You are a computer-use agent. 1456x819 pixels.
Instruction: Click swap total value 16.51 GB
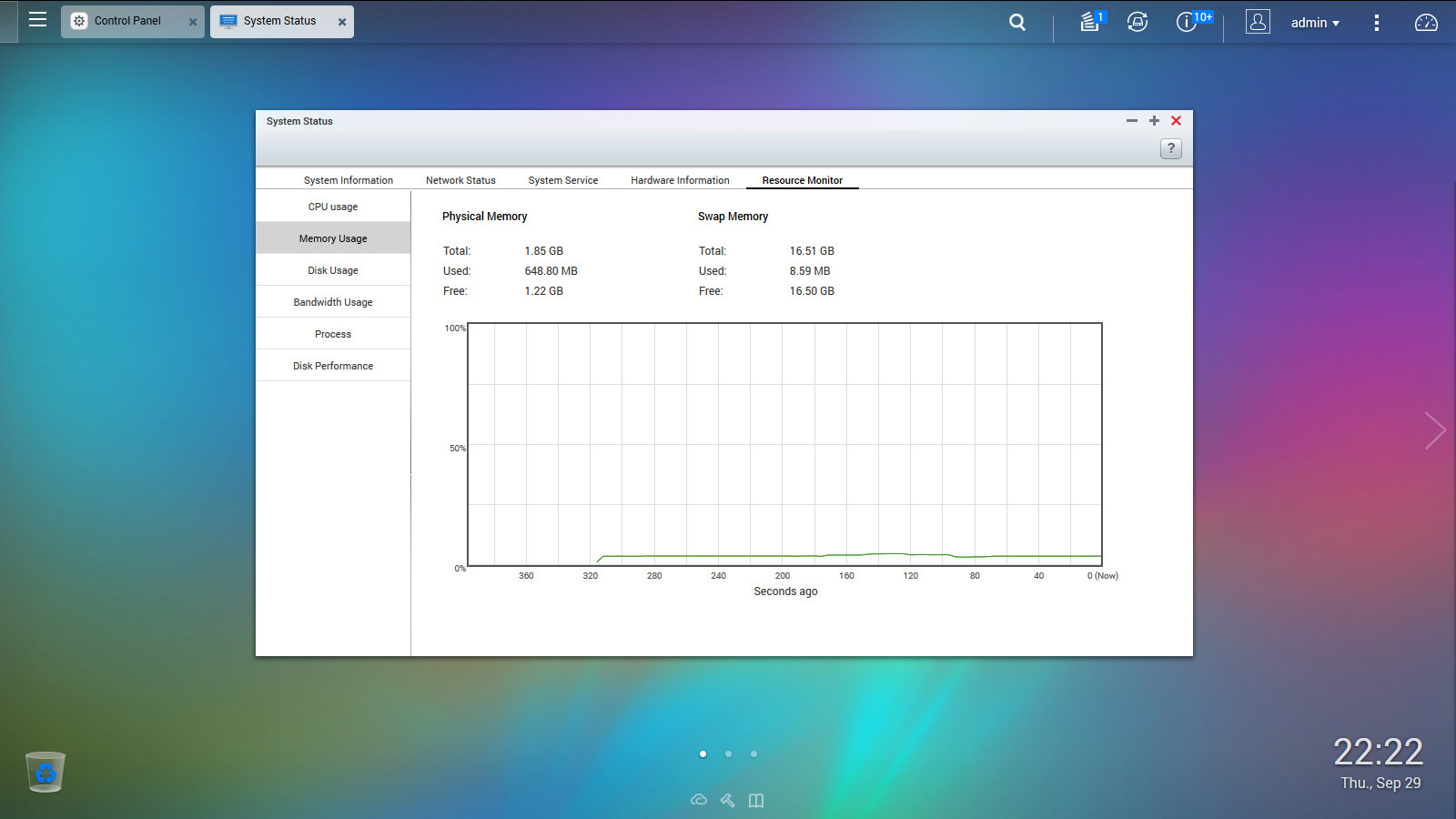click(812, 251)
